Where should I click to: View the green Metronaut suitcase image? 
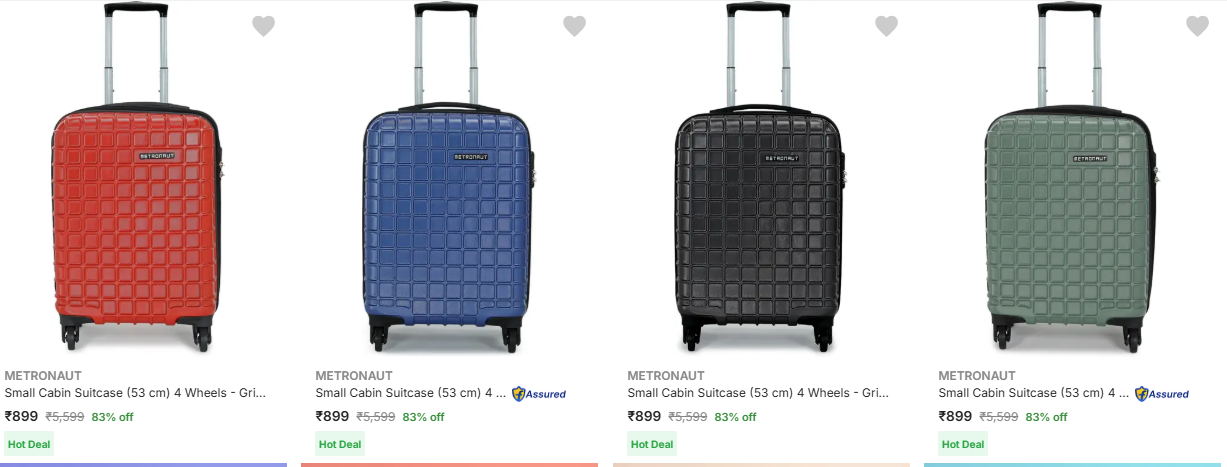pyautogui.click(x=1070, y=180)
